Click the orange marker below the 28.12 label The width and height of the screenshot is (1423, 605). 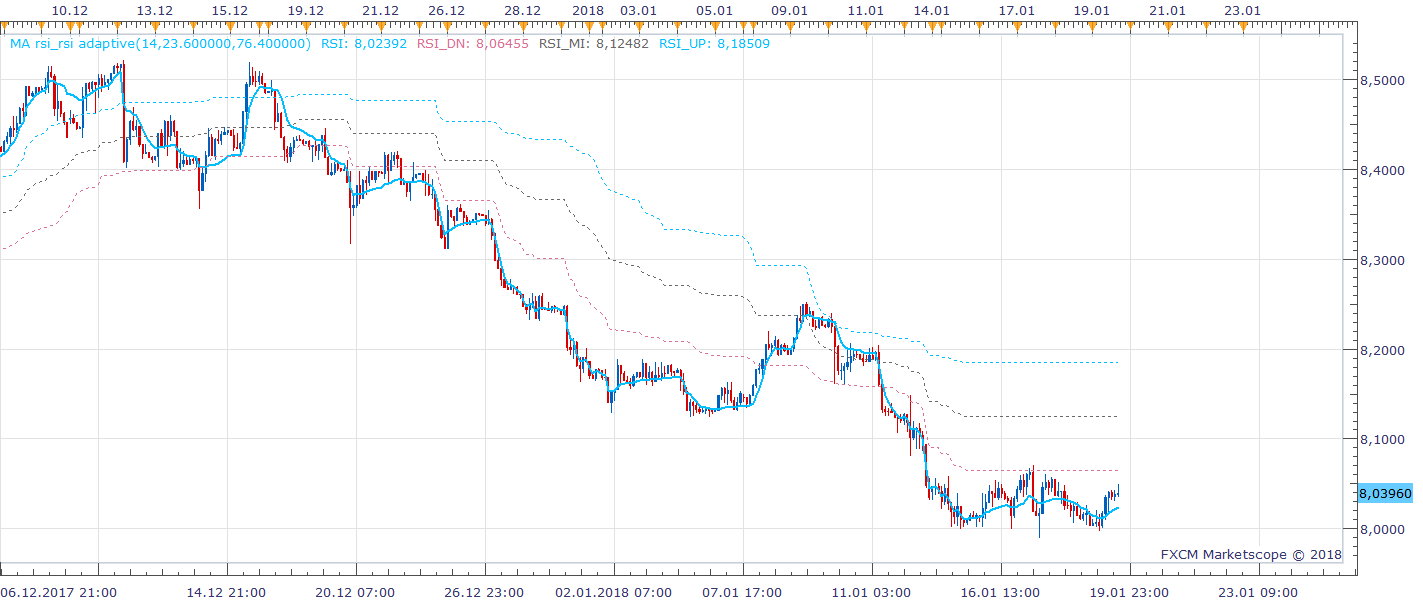[x=522, y=25]
